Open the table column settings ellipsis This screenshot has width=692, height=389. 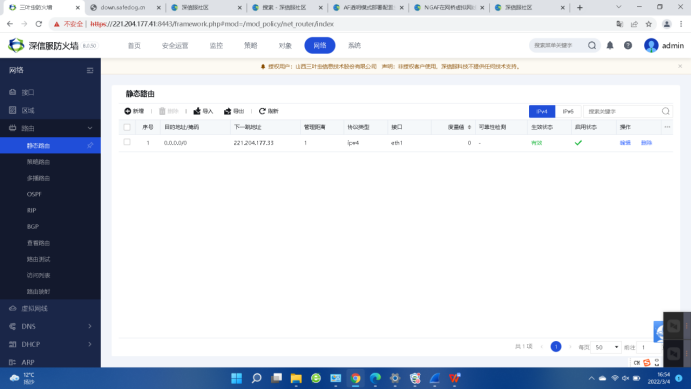click(x=667, y=127)
